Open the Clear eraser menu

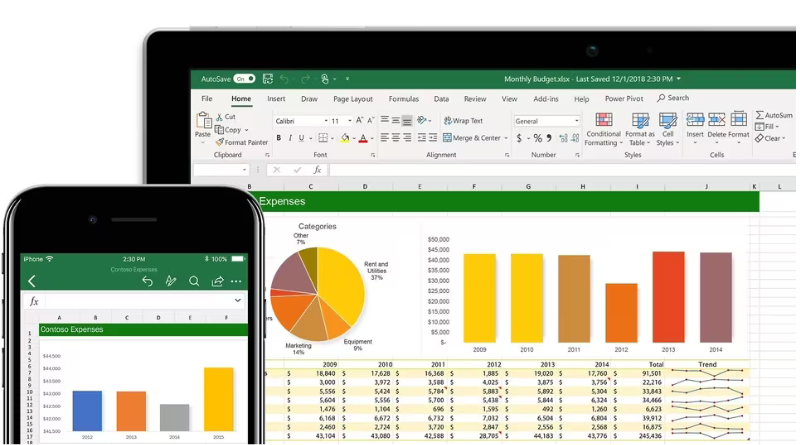click(x=770, y=138)
